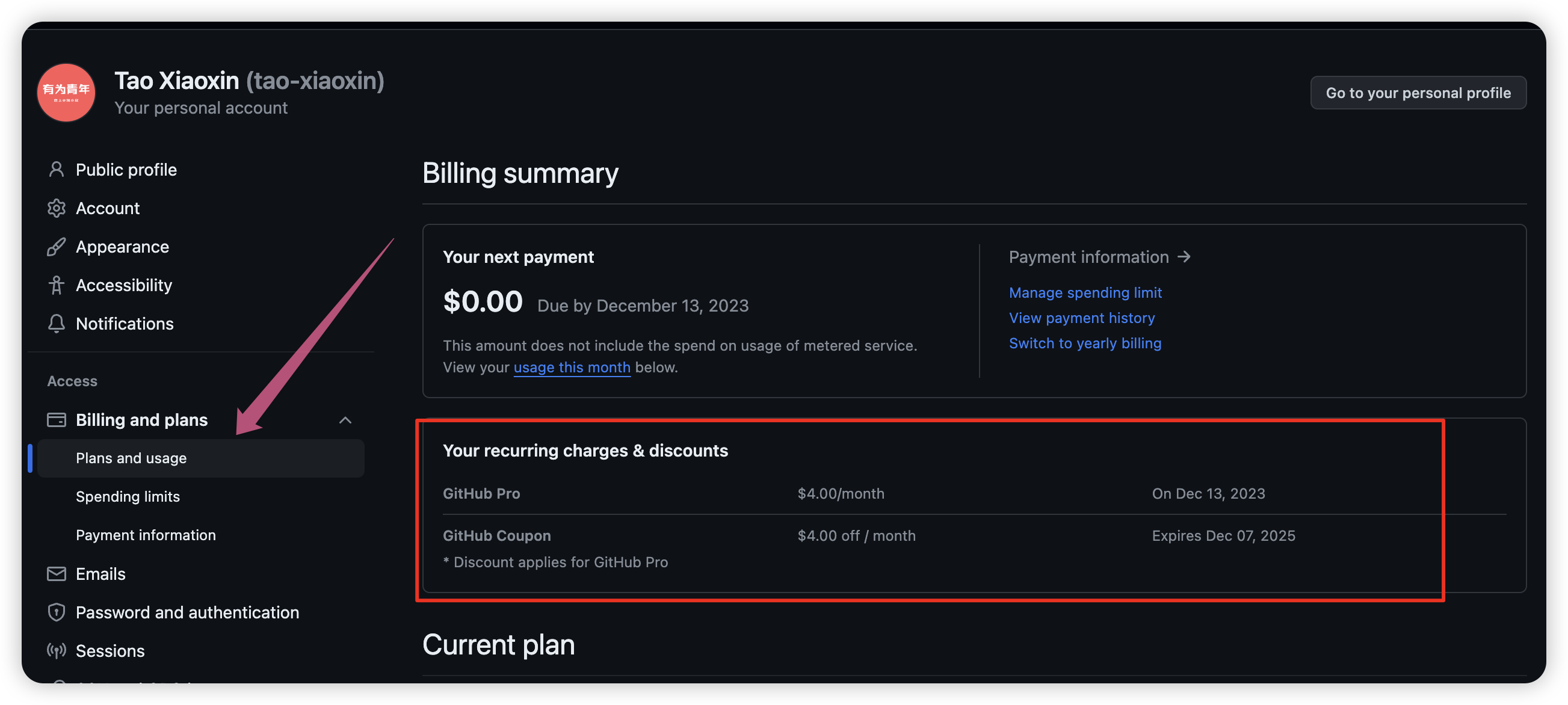Click Switch to yearly billing
The height and width of the screenshot is (705, 1568).
coord(1085,343)
